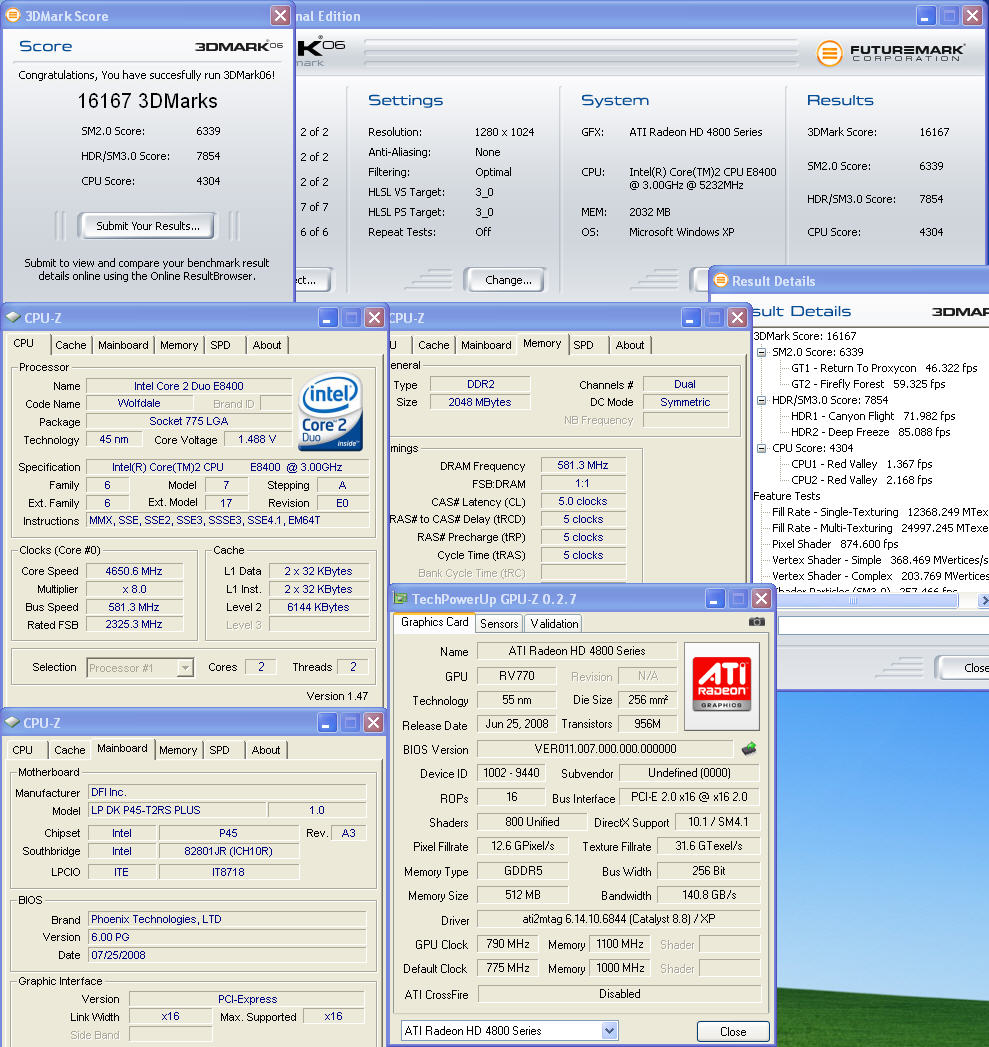Image resolution: width=989 pixels, height=1047 pixels.
Task: Click the Fill Rate - Single-Texturing row
Action: [880, 512]
